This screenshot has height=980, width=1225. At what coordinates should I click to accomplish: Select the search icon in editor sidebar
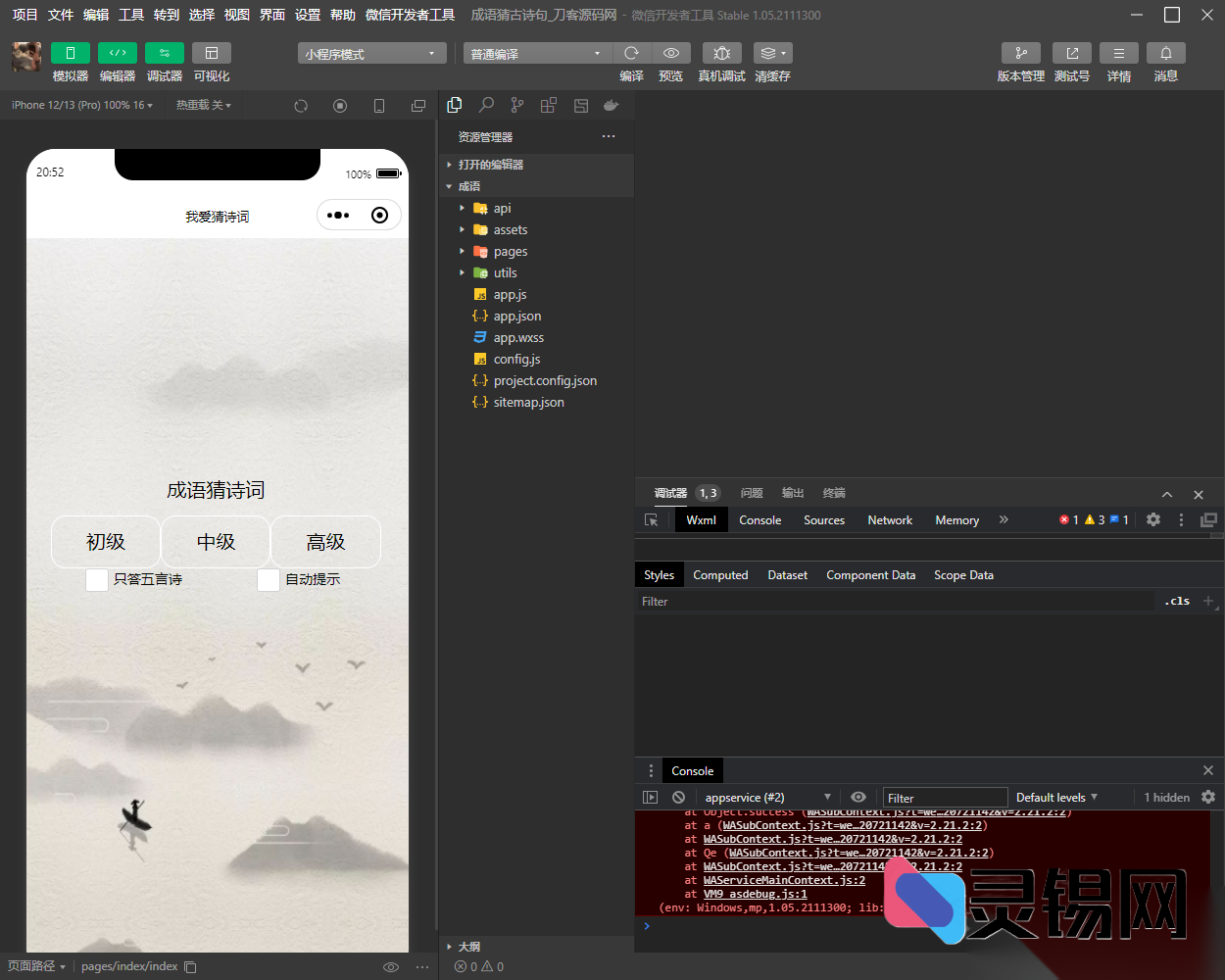(486, 104)
